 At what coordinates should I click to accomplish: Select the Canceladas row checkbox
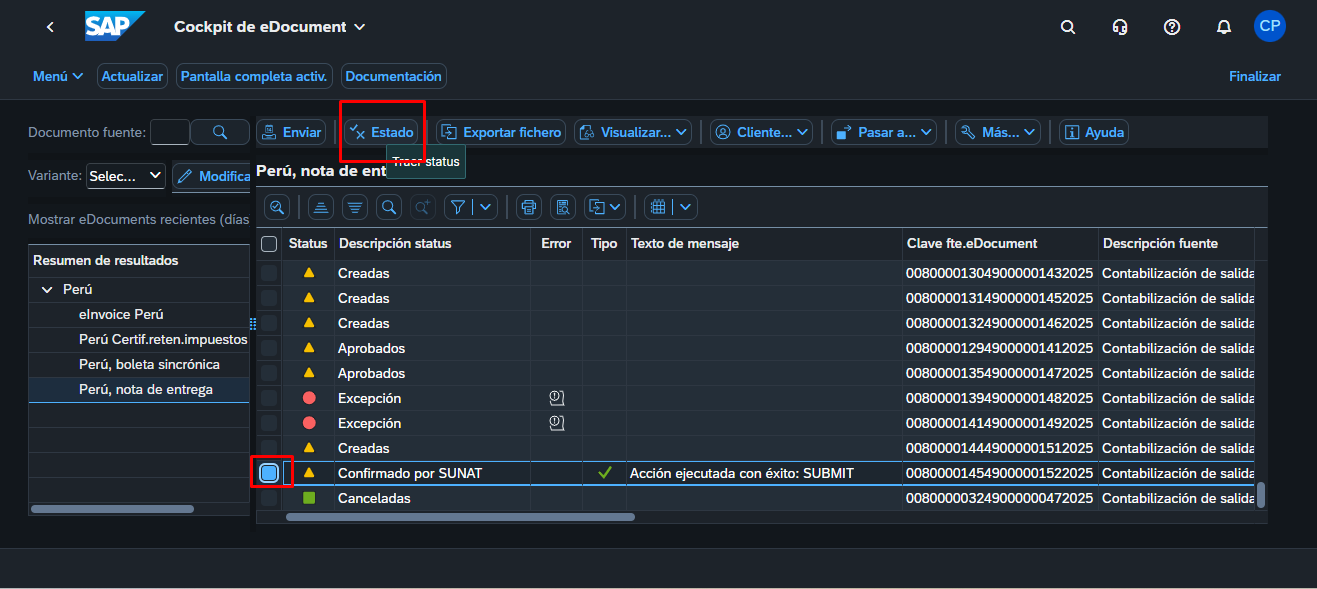click(269, 498)
